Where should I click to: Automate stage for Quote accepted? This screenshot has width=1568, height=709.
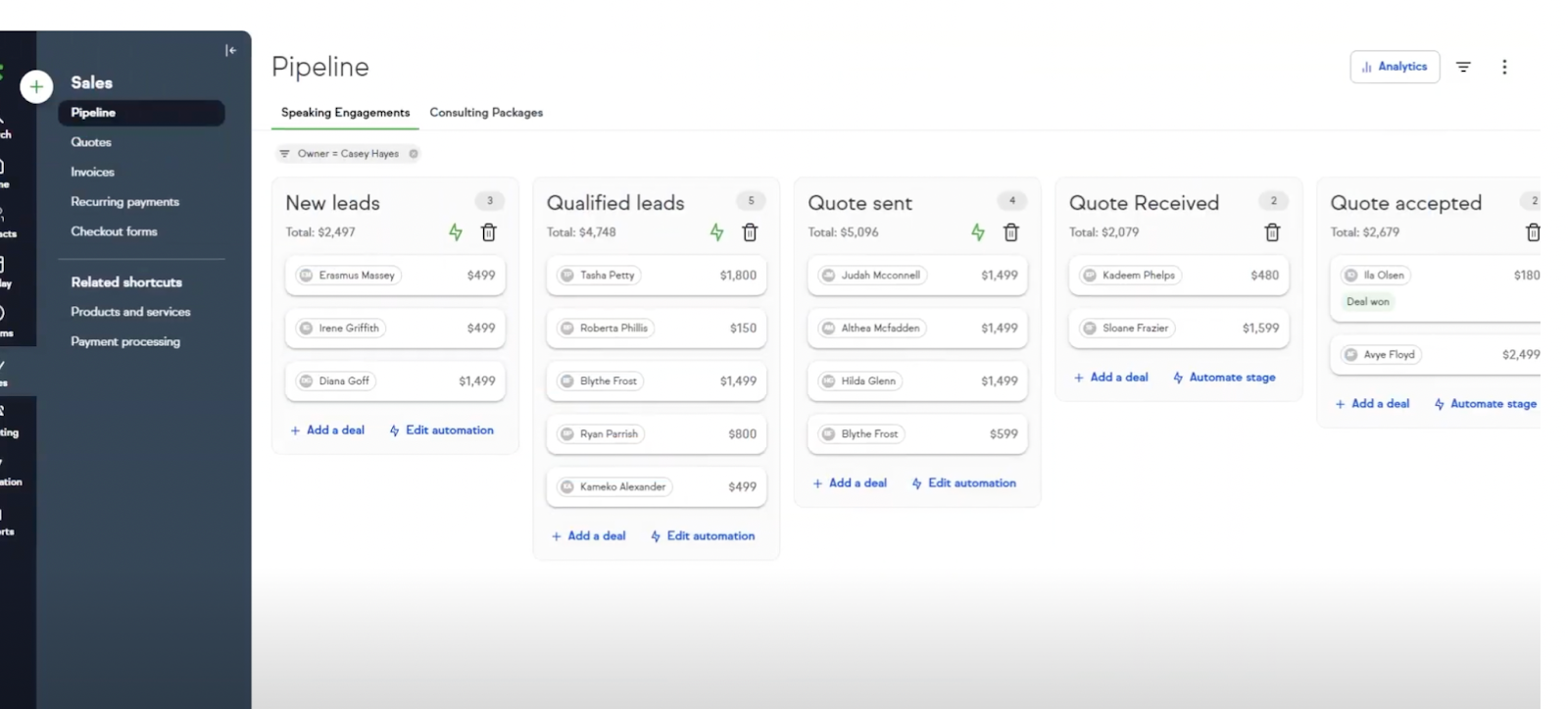1485,404
